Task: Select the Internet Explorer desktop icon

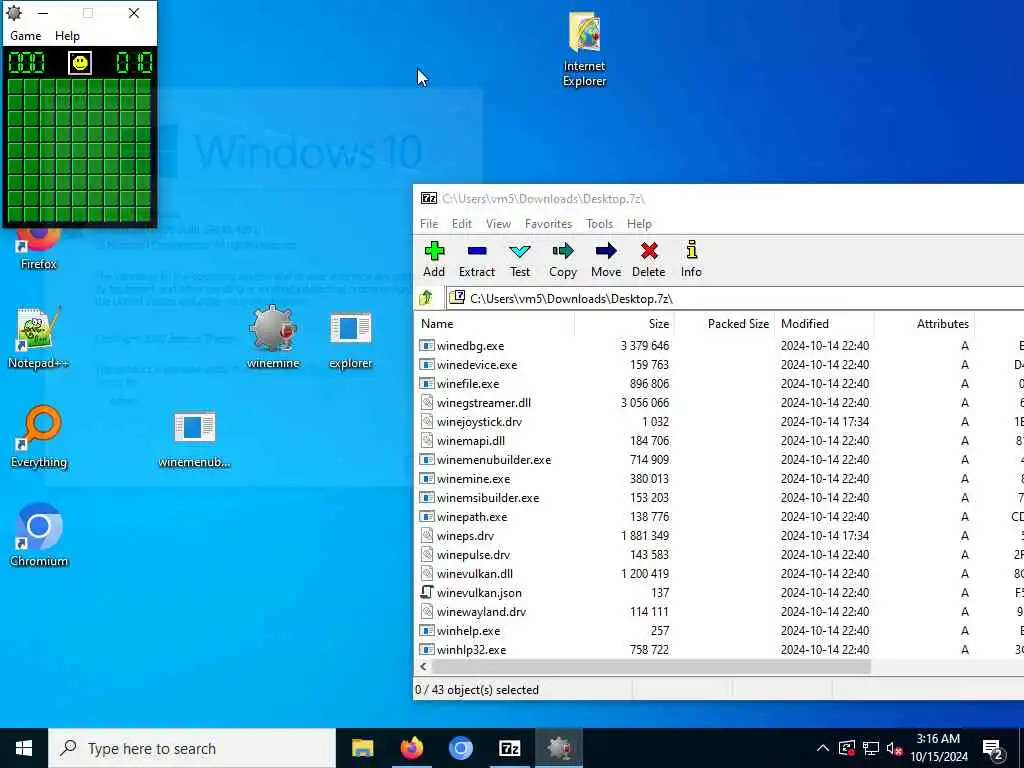Action: click(x=584, y=49)
